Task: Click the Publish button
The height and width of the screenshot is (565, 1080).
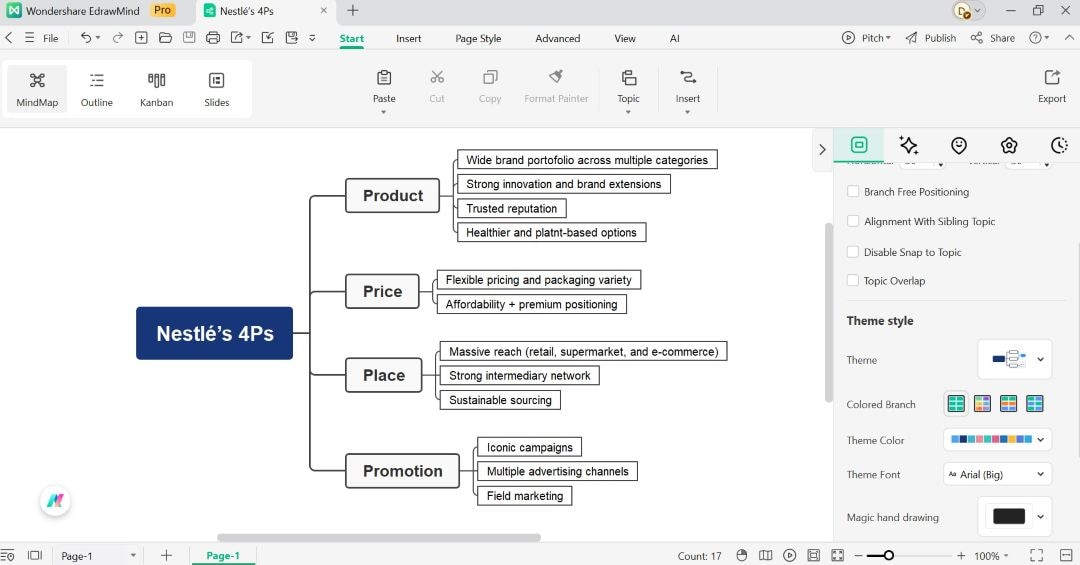Action: click(931, 38)
